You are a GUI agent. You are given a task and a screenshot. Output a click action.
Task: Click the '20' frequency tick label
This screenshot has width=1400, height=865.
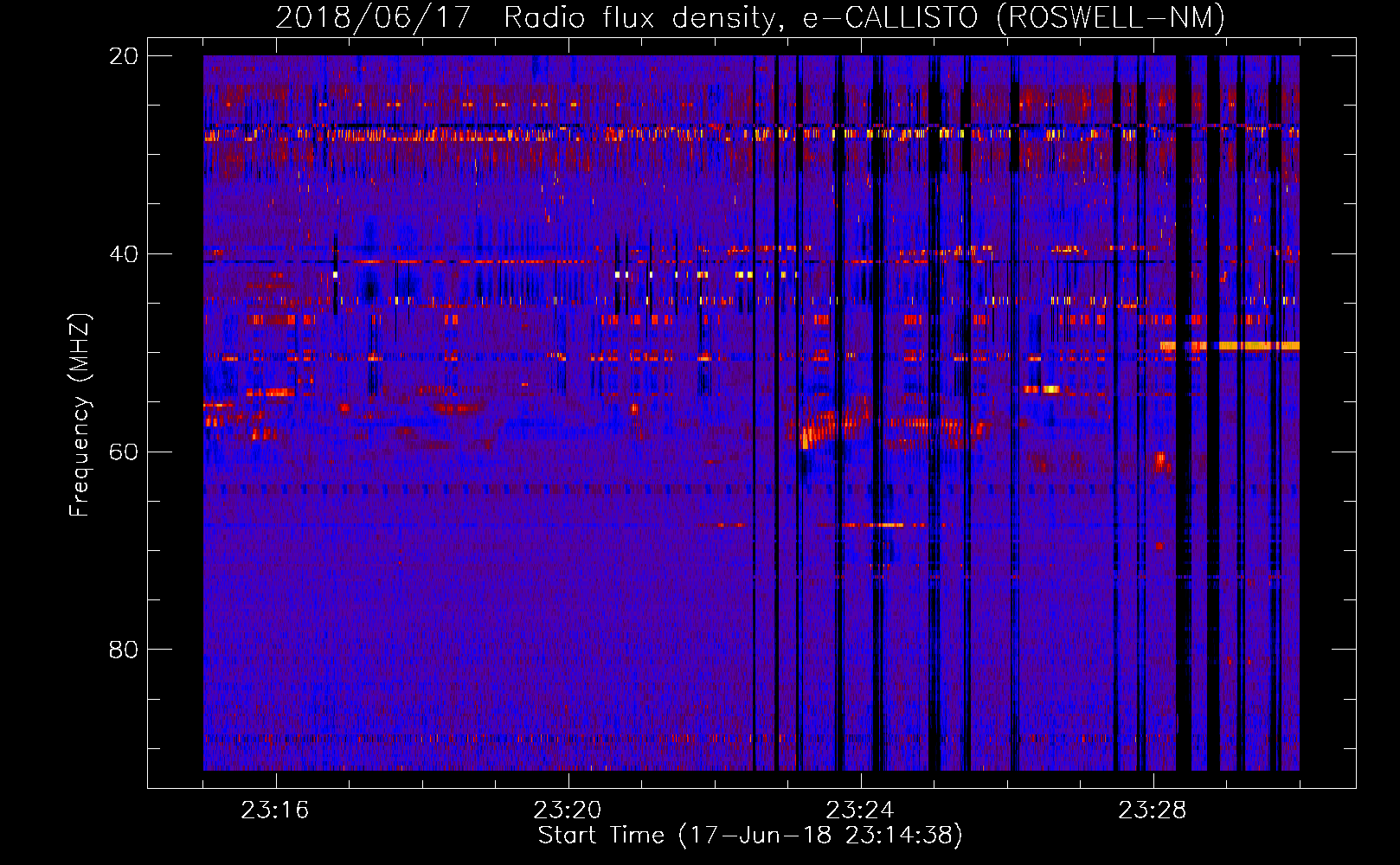click(x=124, y=56)
